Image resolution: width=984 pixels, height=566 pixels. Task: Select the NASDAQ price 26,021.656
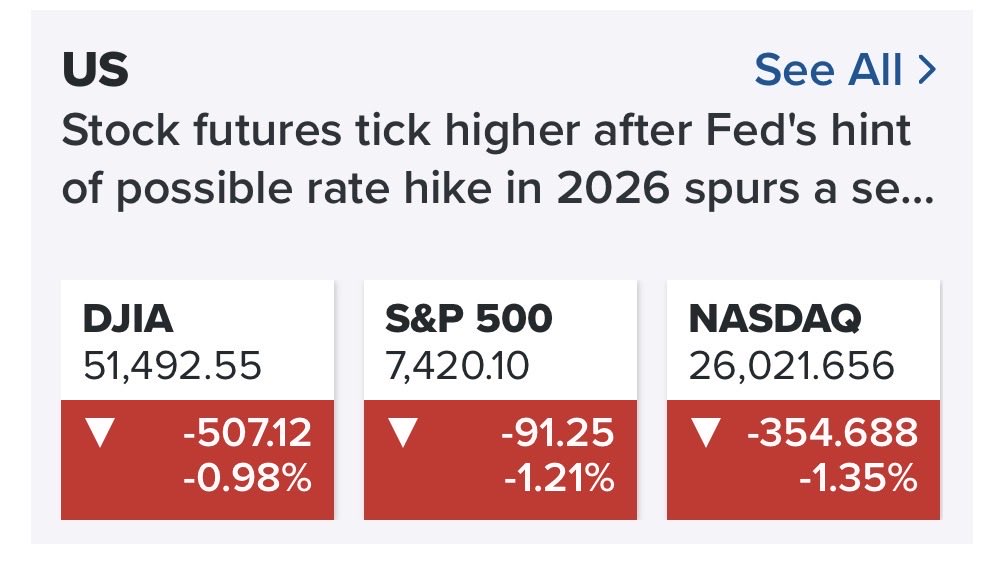point(791,366)
